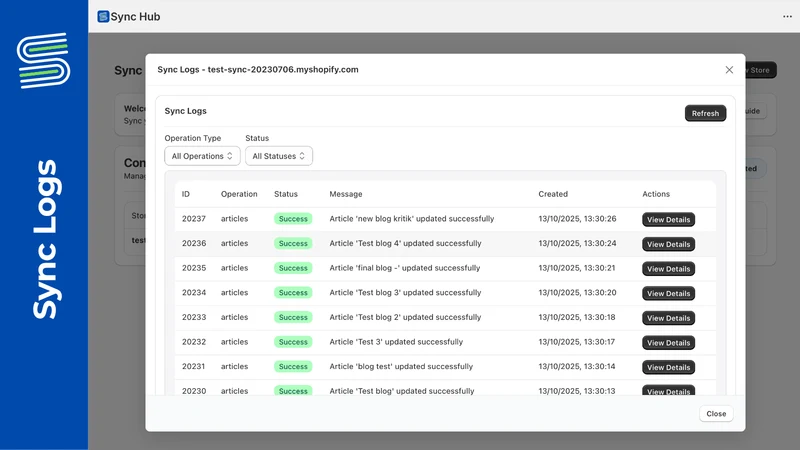Click timestamp 13/10/2025, 13:30:26
Viewport: 800px width, 450px height.
coord(577,218)
